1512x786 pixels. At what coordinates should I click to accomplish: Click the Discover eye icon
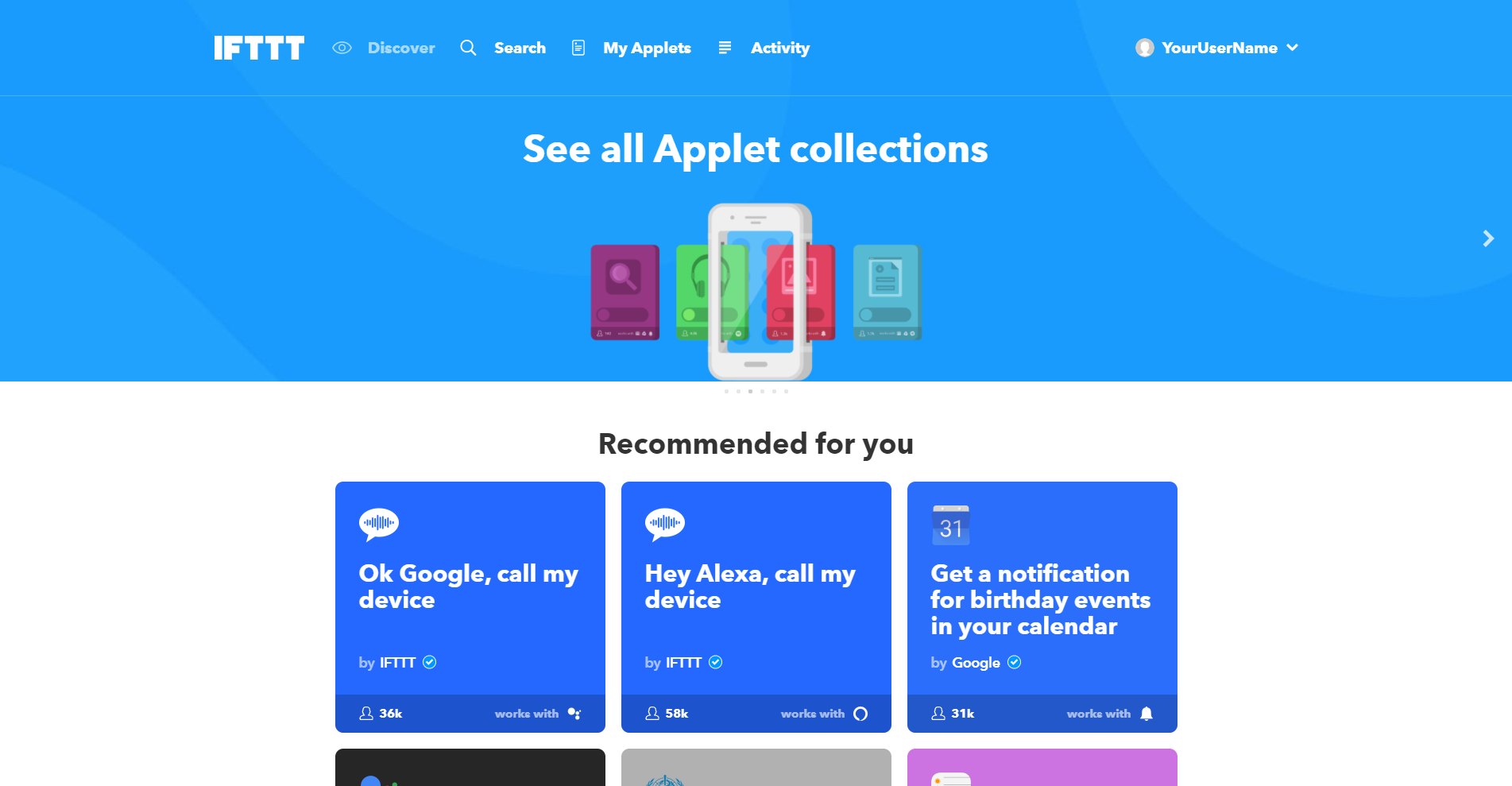[342, 48]
